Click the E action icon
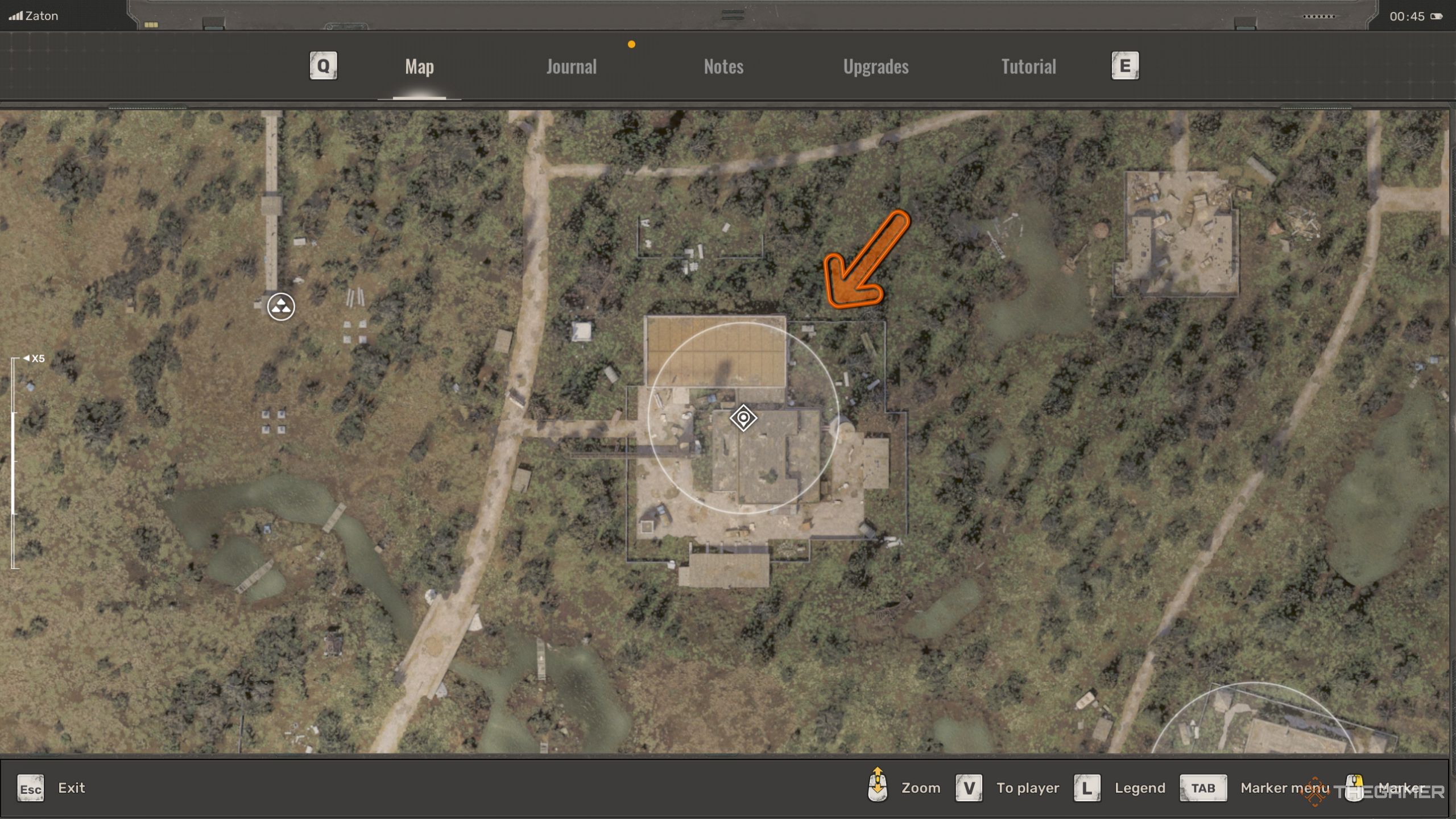The height and width of the screenshot is (819, 1456). click(x=1124, y=65)
